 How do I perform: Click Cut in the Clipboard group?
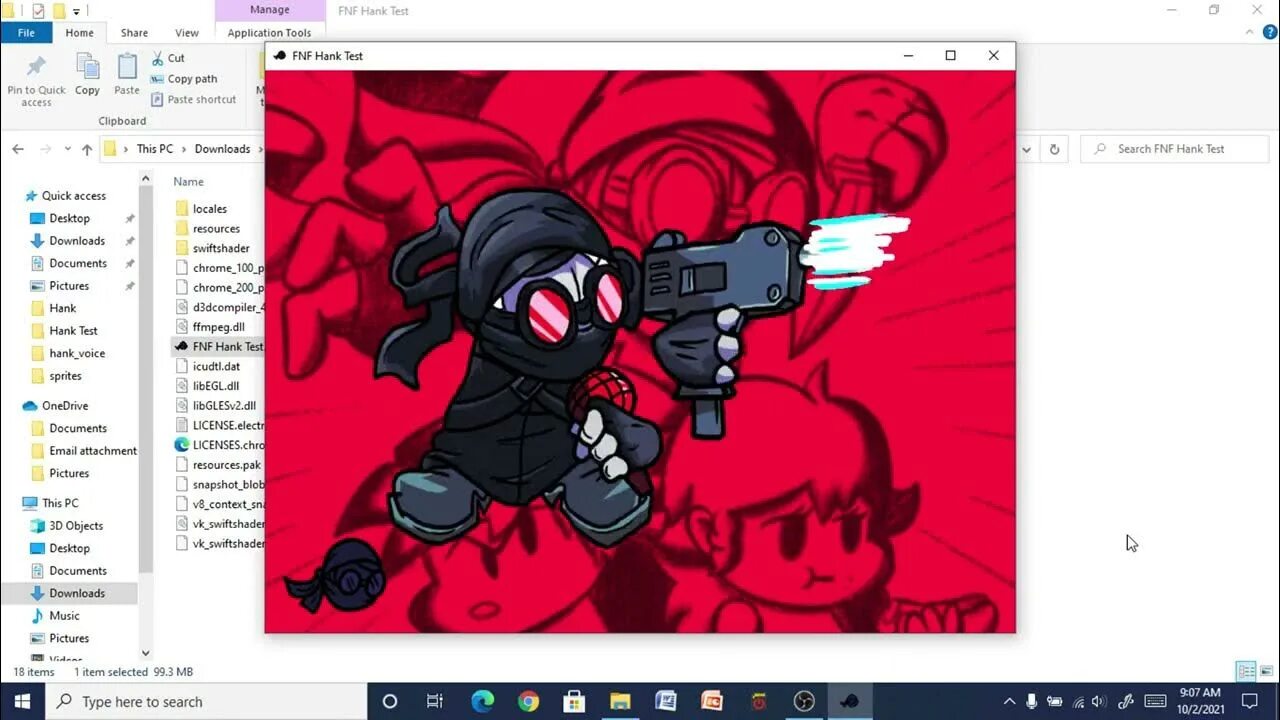168,58
